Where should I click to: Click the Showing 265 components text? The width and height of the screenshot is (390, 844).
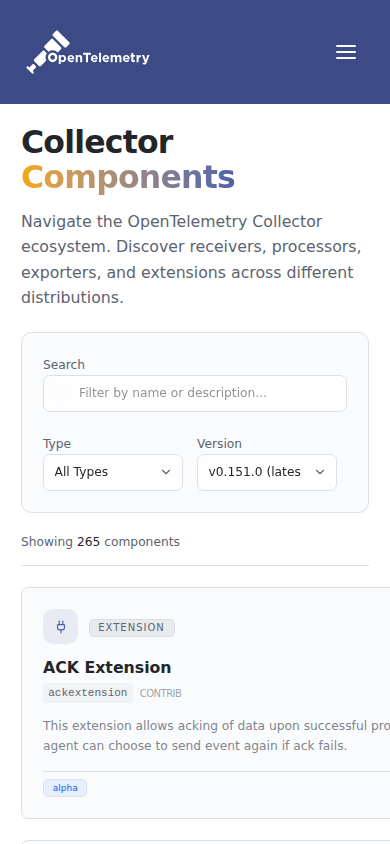(101, 542)
